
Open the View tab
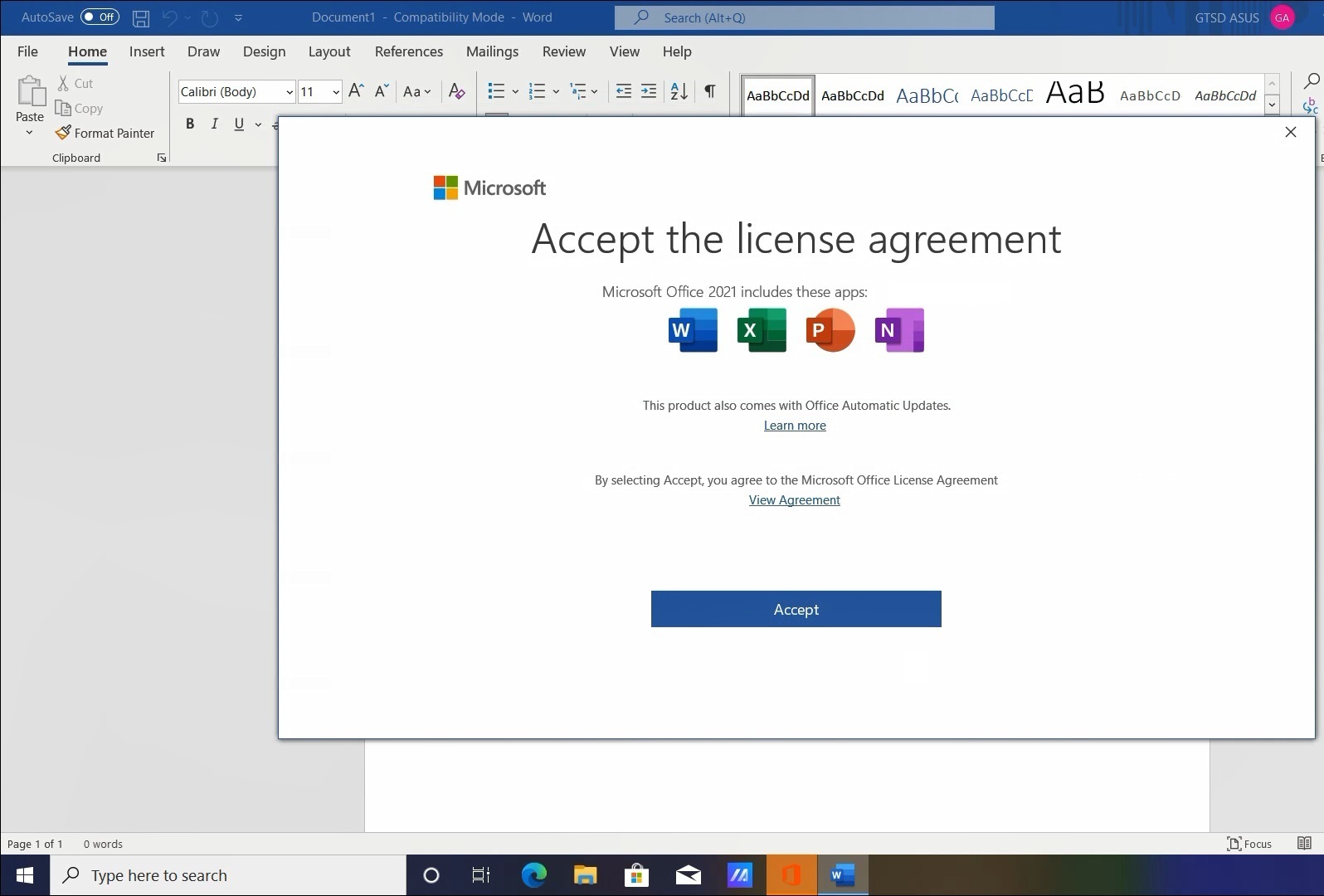point(625,51)
